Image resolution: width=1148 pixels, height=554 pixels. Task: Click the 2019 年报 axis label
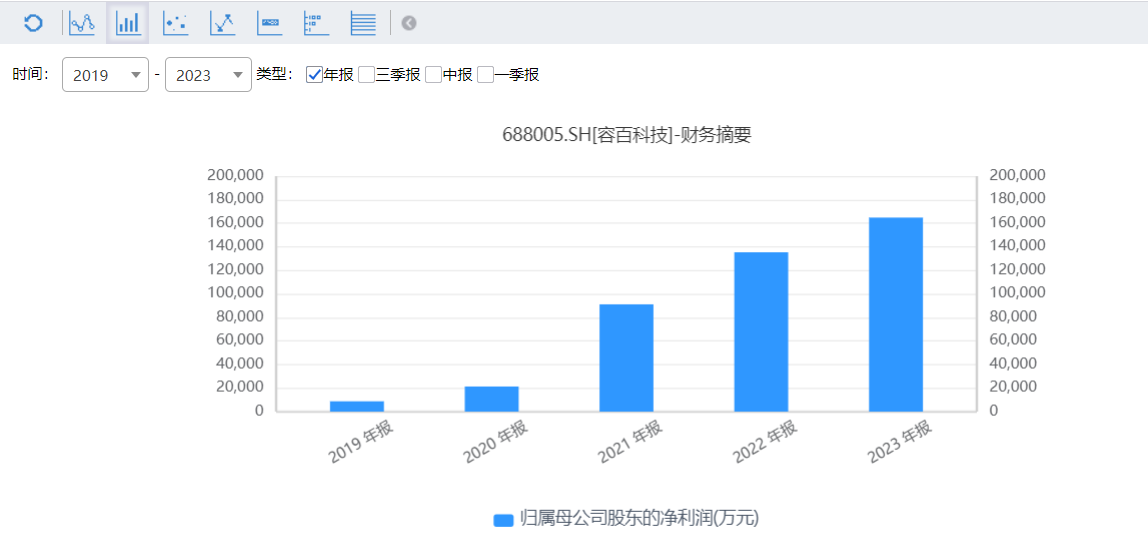tap(361, 442)
